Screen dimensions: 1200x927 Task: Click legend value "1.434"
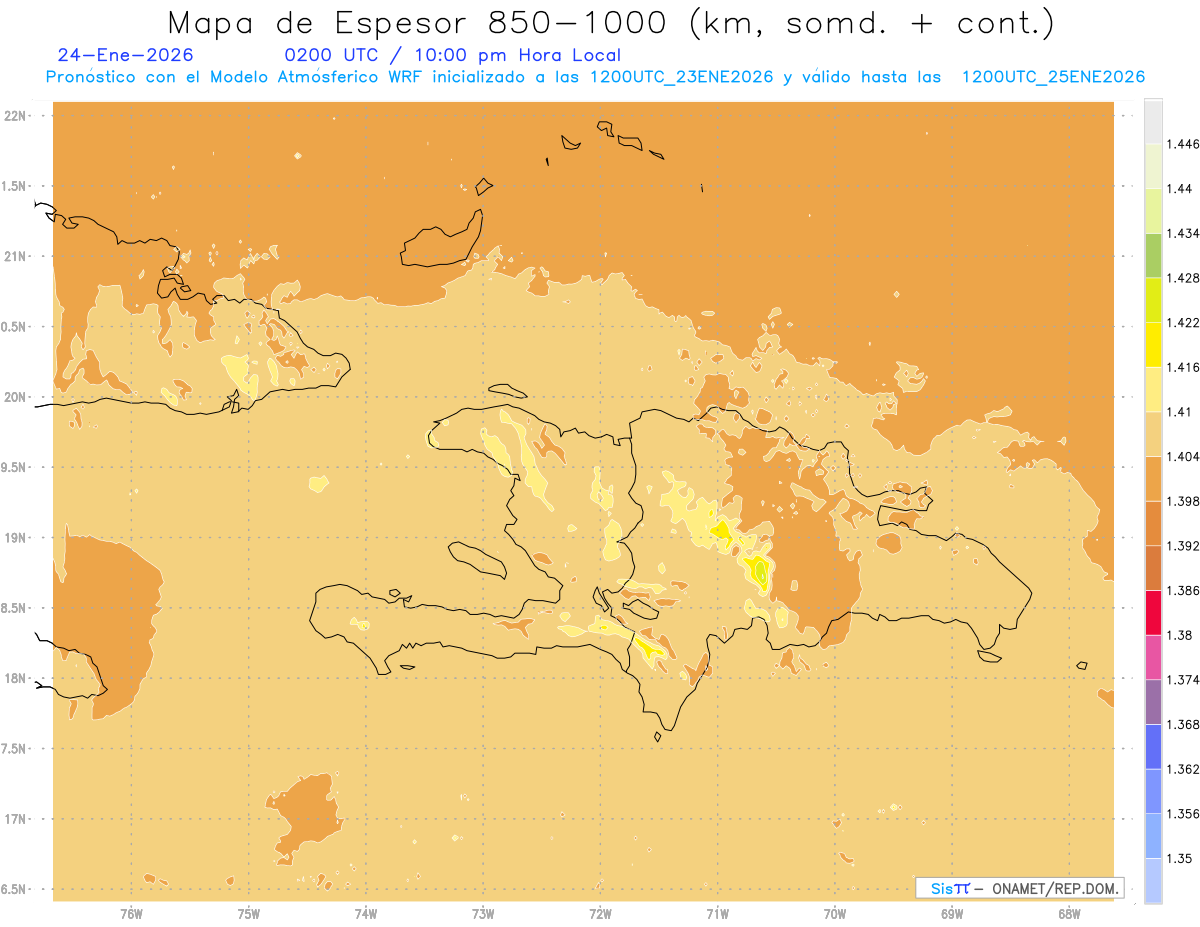tap(1183, 233)
